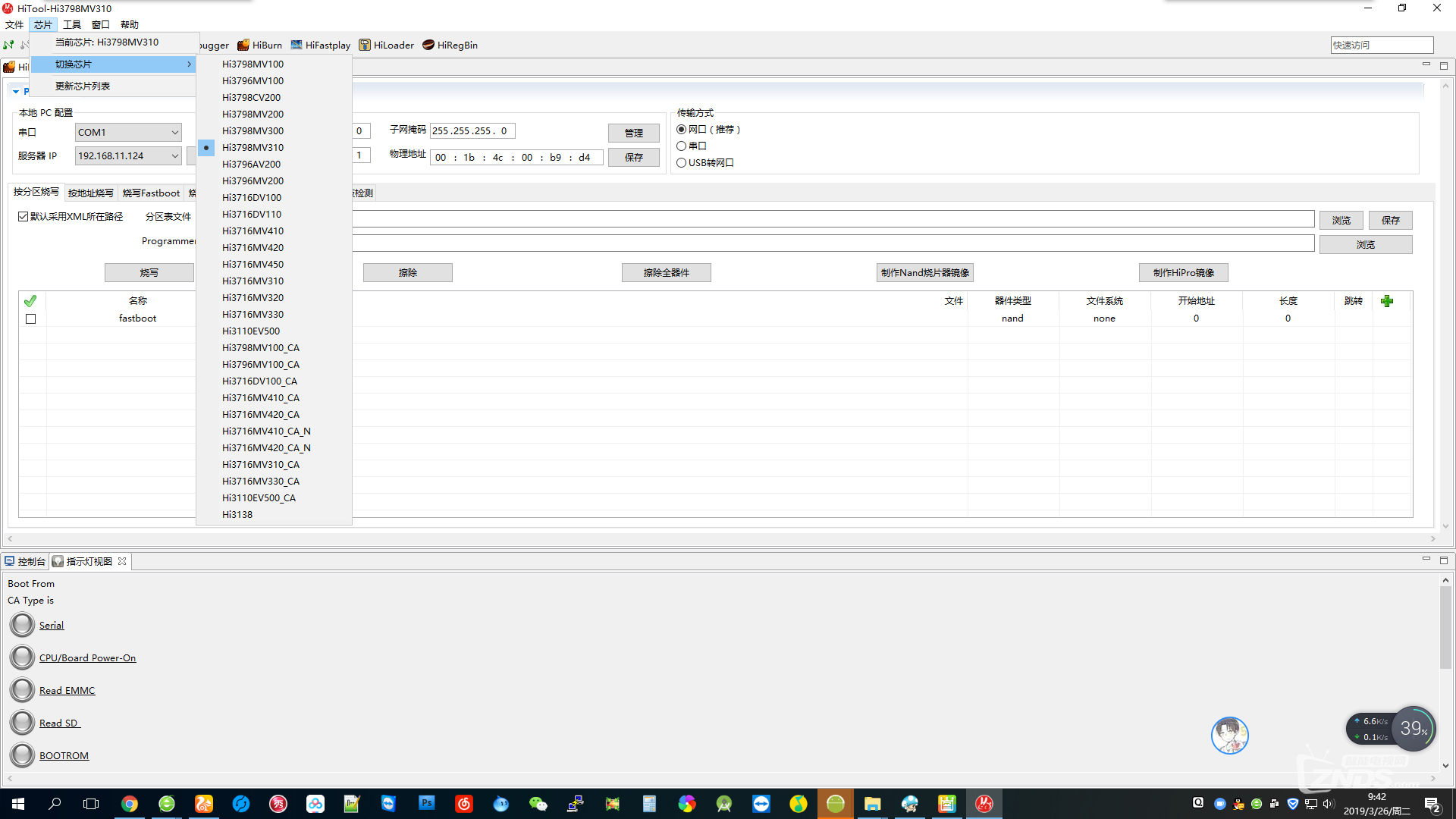Image resolution: width=1456 pixels, height=819 pixels.
Task: Click the partition table file path field
Action: tap(833, 219)
